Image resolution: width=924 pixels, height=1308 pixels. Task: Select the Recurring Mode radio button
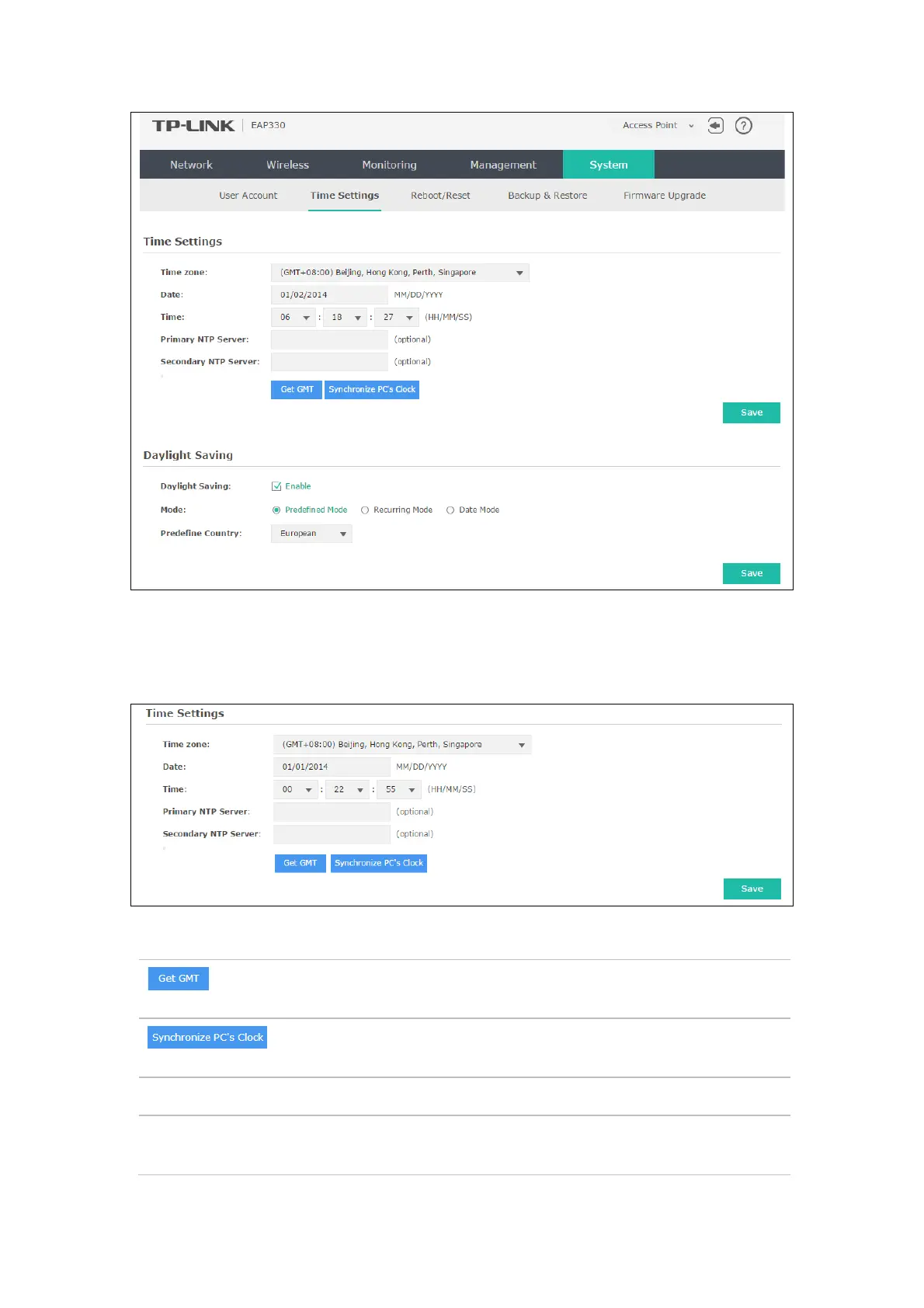click(x=365, y=510)
